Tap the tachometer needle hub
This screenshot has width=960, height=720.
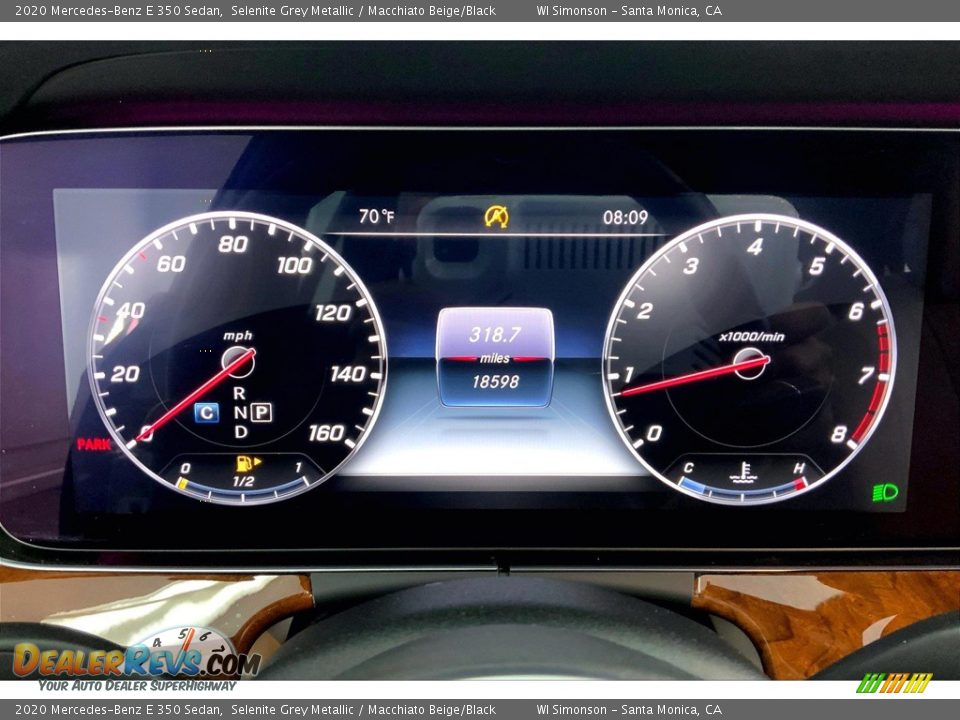click(749, 363)
